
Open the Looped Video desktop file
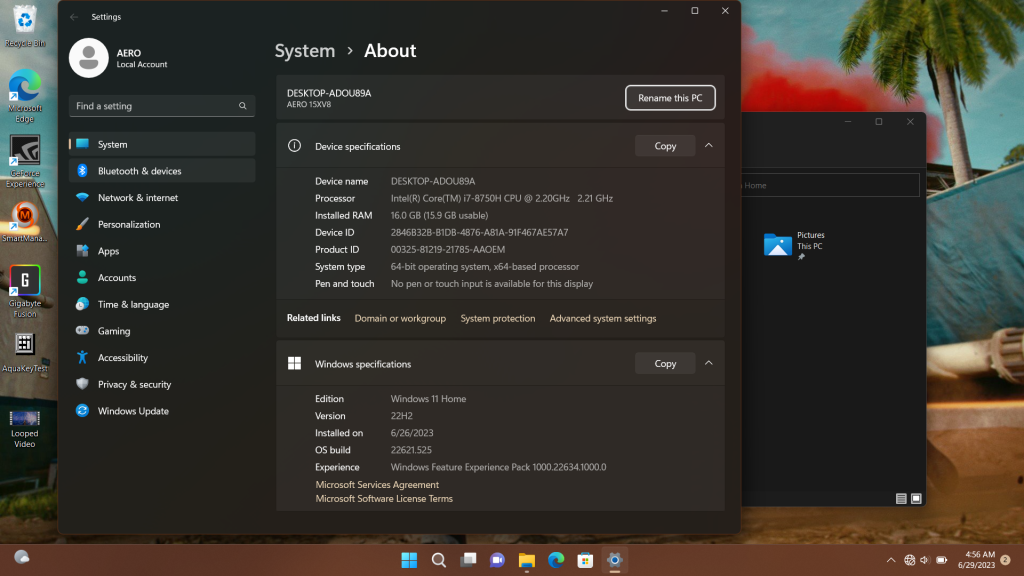(25, 428)
